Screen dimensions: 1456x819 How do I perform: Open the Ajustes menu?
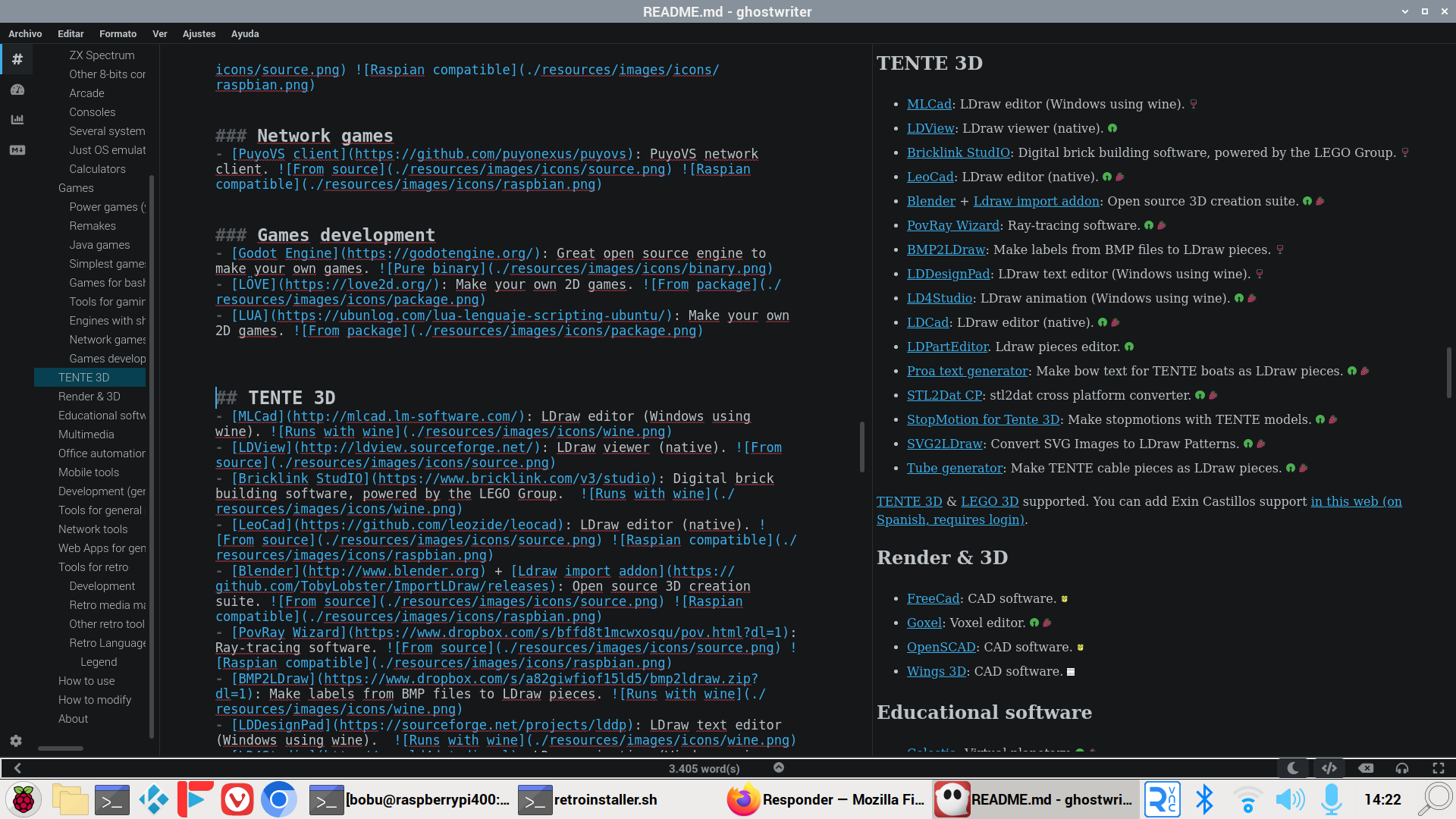[x=199, y=33]
